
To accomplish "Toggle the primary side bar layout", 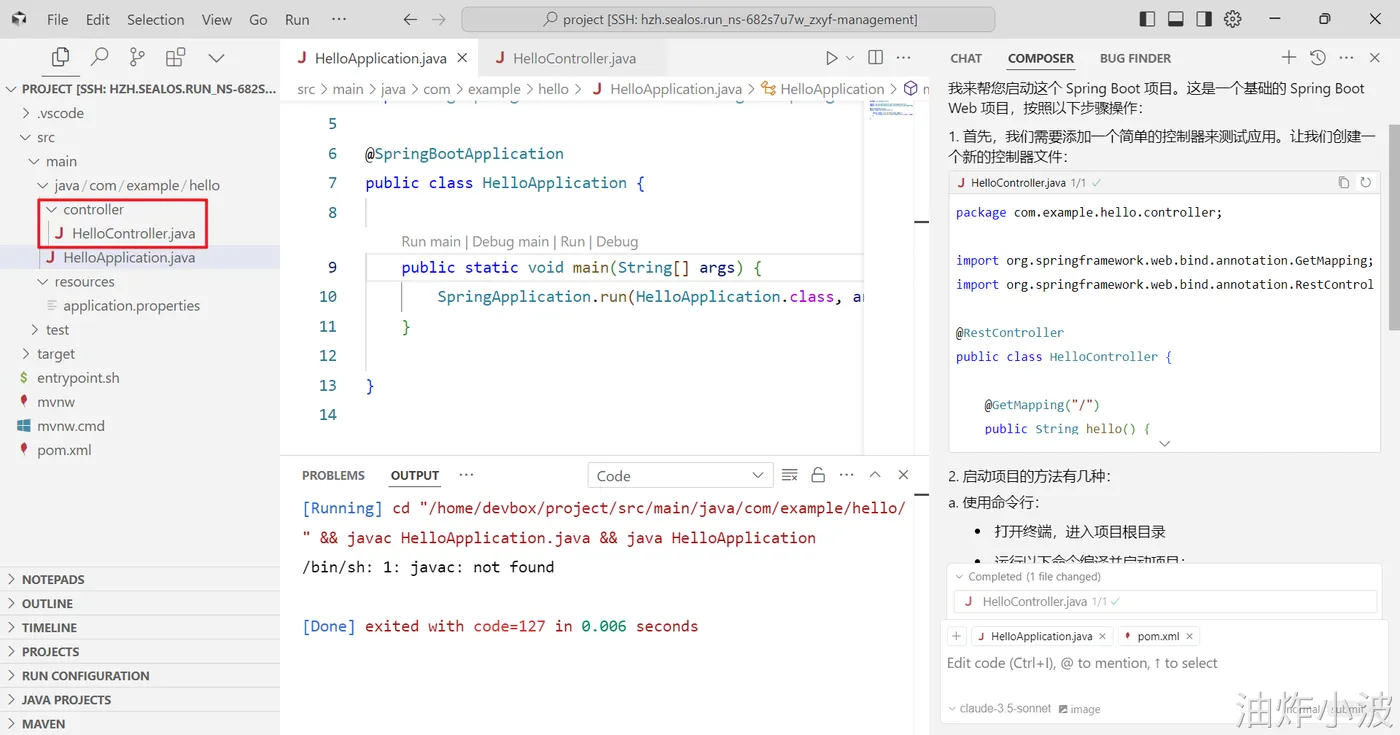I will (x=1147, y=19).
